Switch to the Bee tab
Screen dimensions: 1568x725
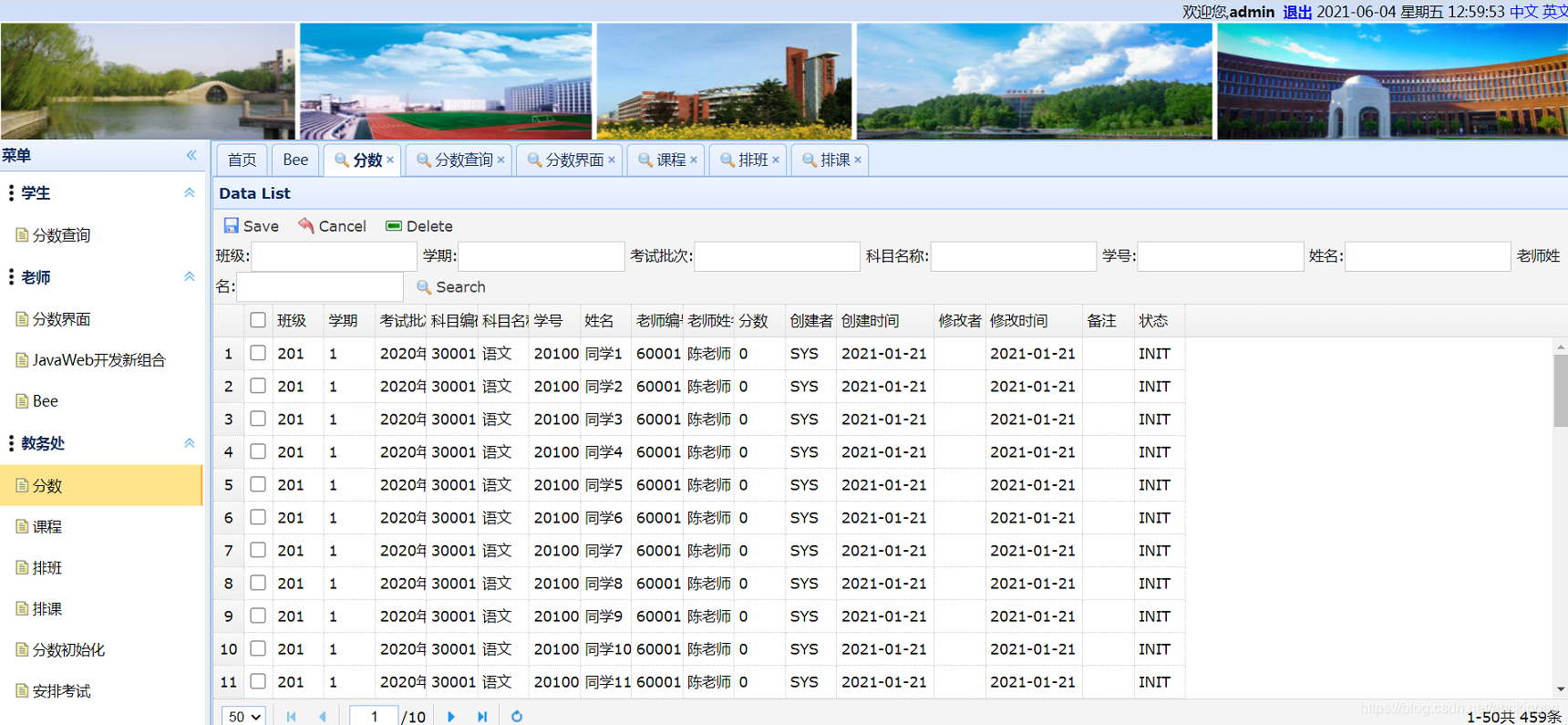point(295,160)
